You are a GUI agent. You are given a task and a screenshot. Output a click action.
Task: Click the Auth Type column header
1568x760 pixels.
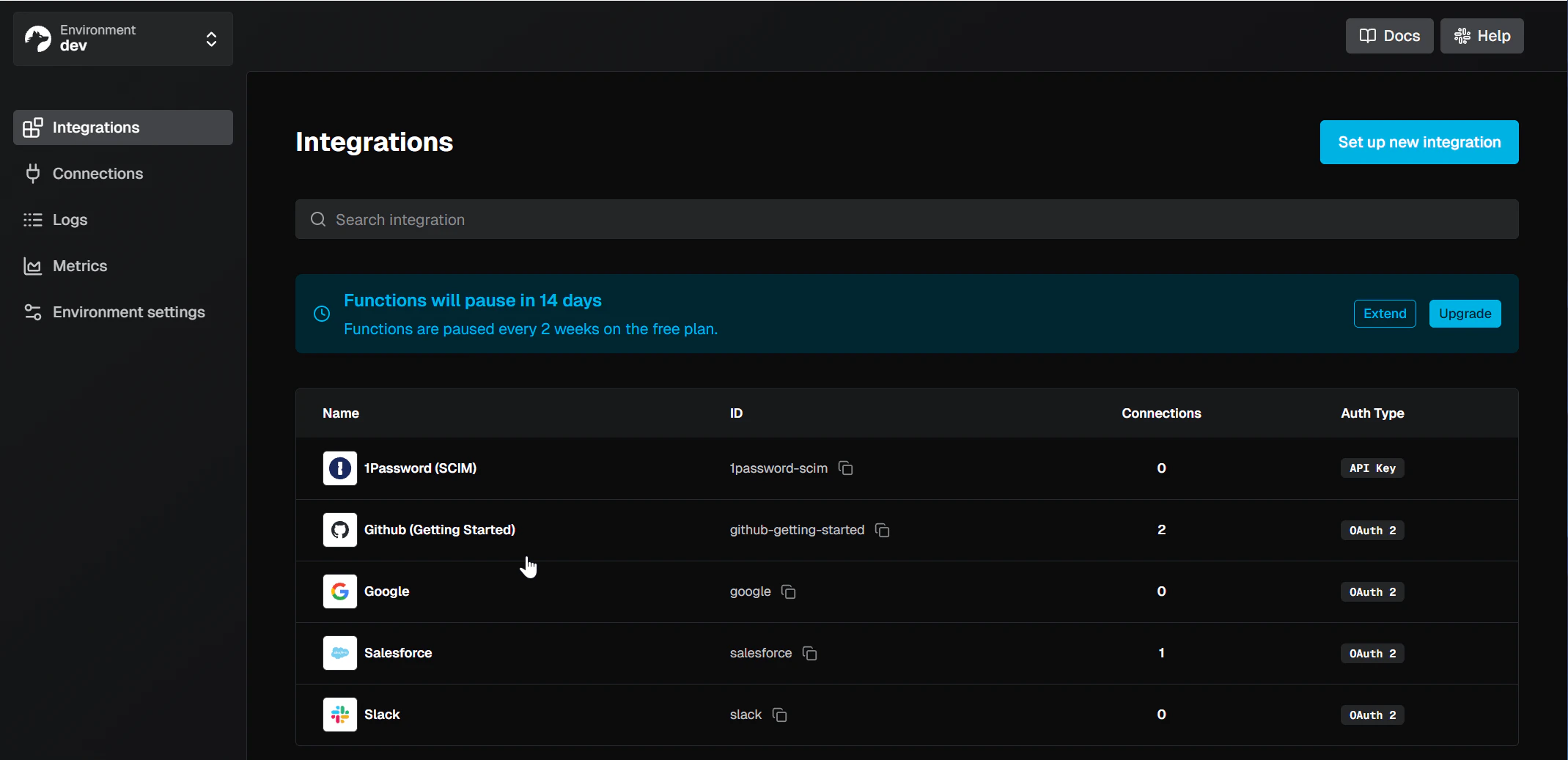point(1372,413)
